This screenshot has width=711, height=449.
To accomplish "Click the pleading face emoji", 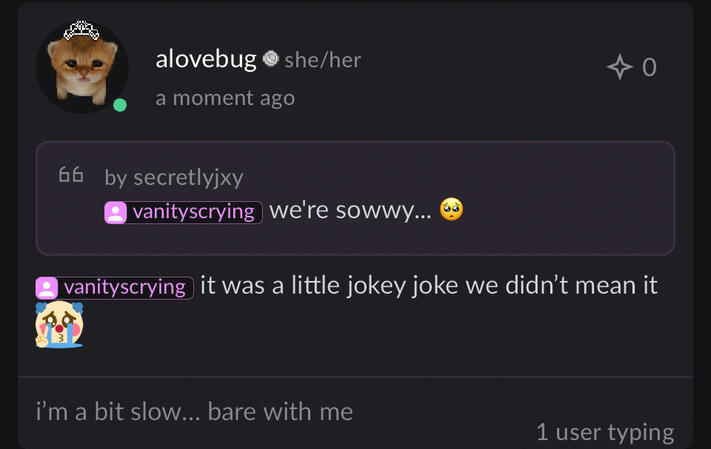I will click(x=452, y=211).
